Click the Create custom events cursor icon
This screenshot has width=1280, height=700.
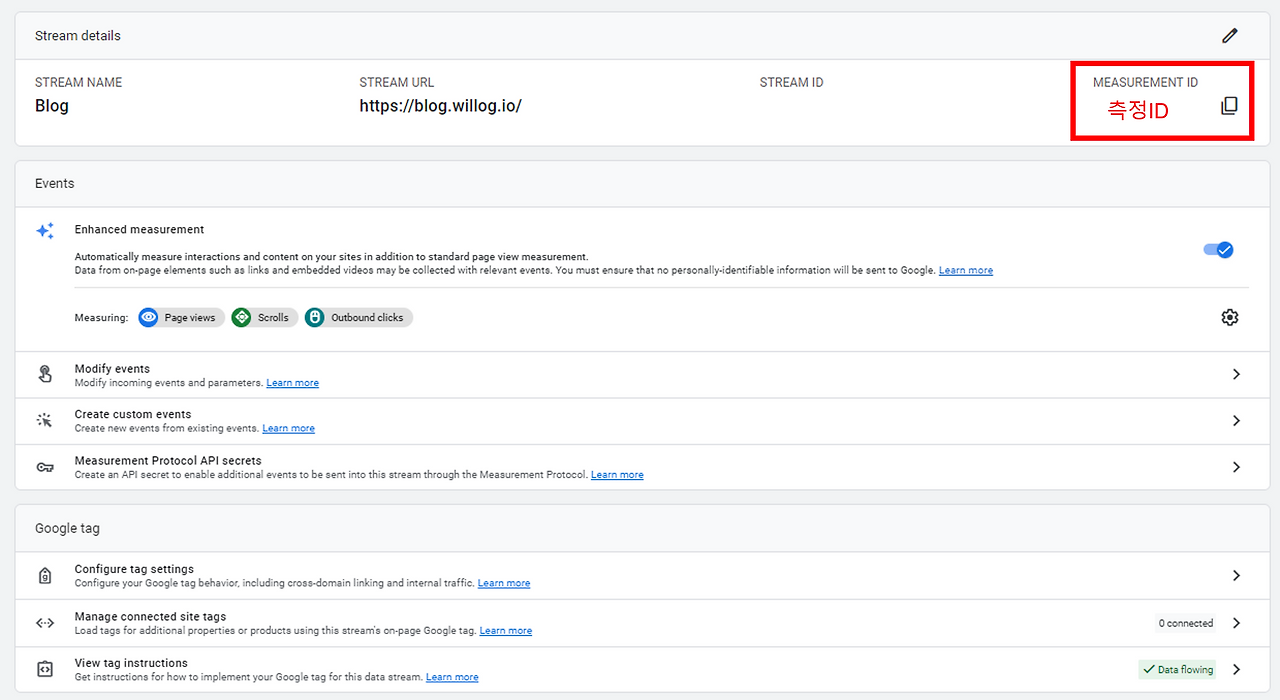pos(45,420)
